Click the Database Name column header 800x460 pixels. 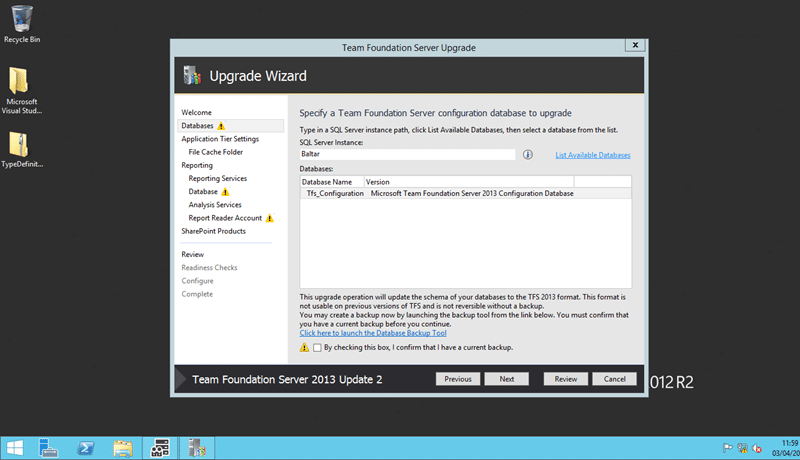pyautogui.click(x=332, y=182)
